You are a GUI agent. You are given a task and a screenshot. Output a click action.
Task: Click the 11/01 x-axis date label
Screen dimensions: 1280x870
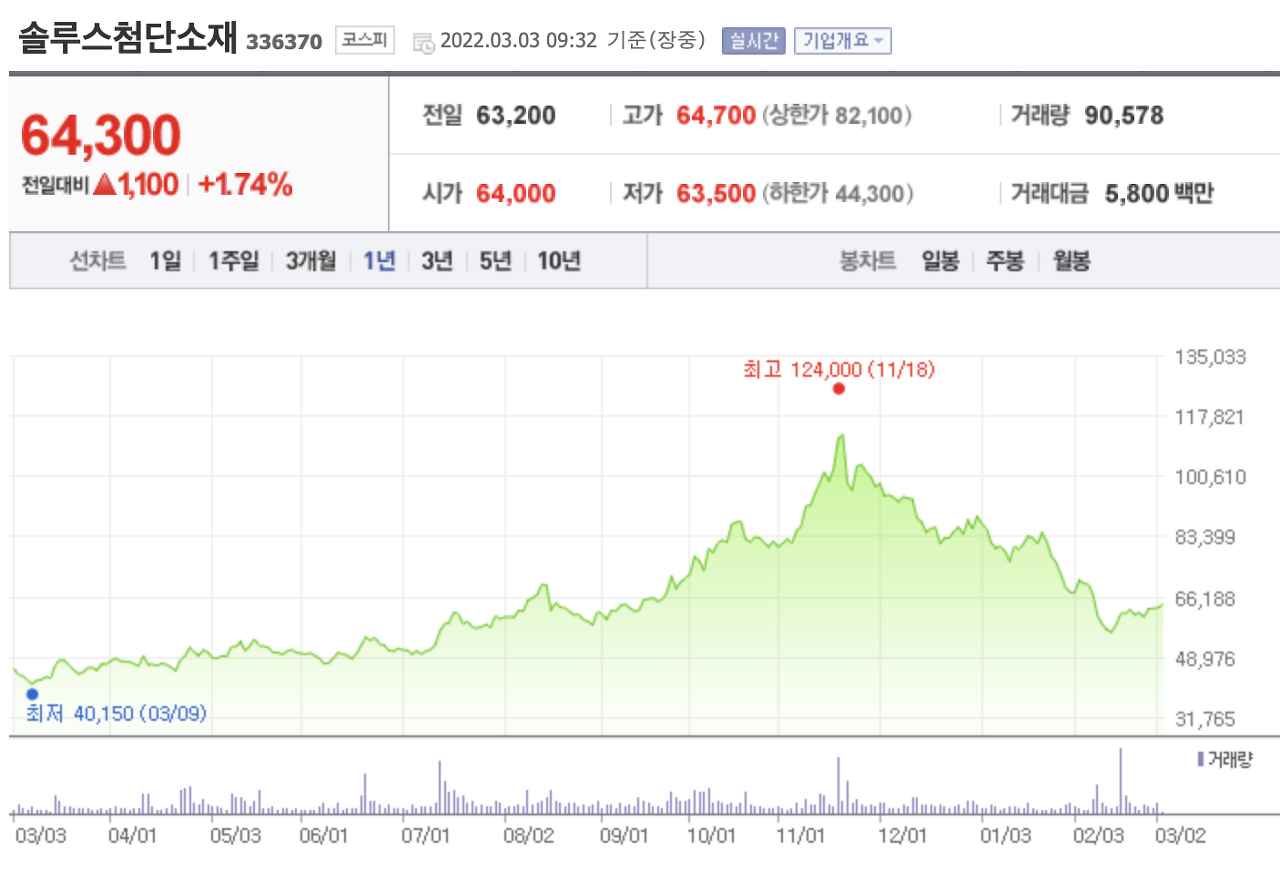coord(802,836)
